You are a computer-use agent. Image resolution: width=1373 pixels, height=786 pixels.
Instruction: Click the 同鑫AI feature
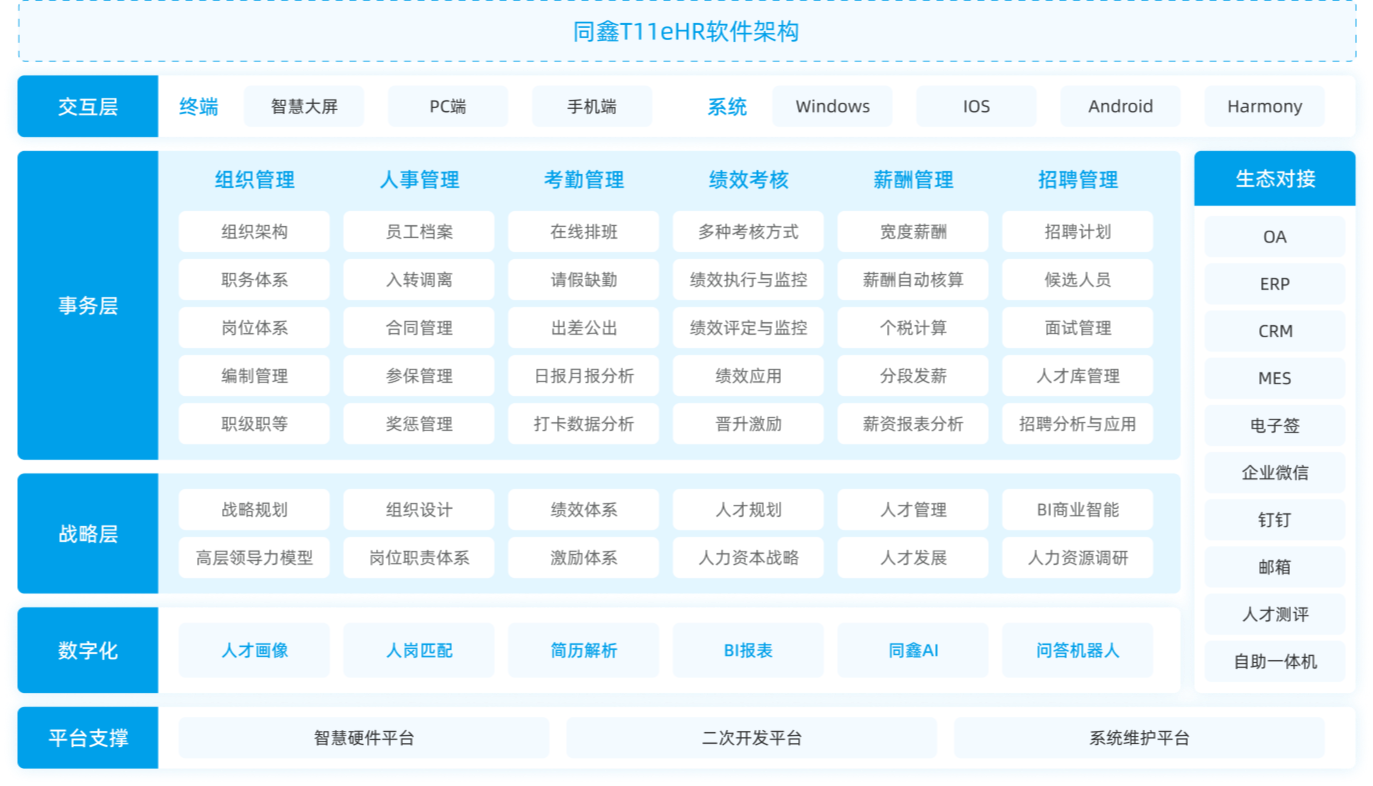point(913,650)
